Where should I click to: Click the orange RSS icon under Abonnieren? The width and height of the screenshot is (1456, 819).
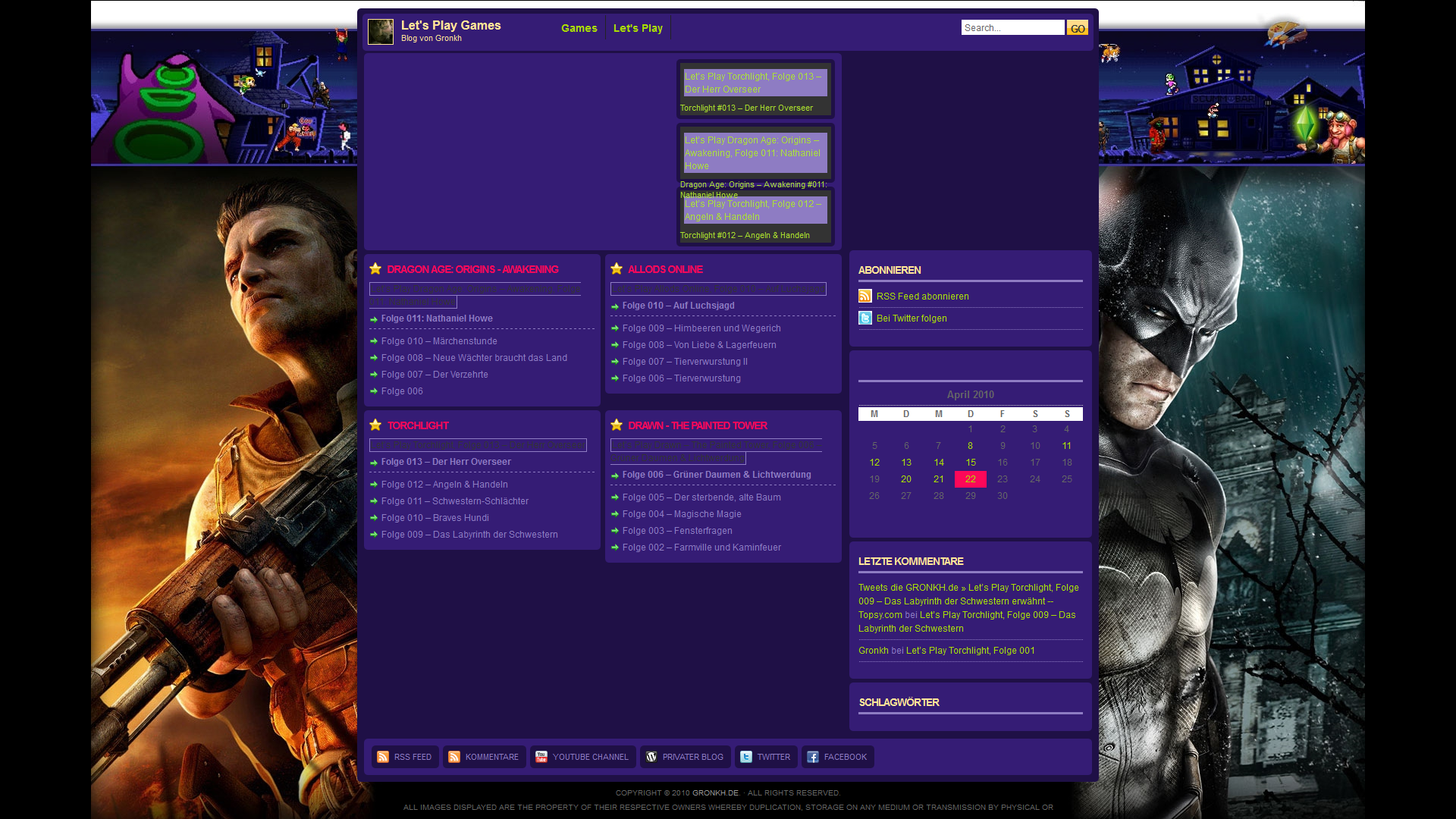(x=865, y=296)
